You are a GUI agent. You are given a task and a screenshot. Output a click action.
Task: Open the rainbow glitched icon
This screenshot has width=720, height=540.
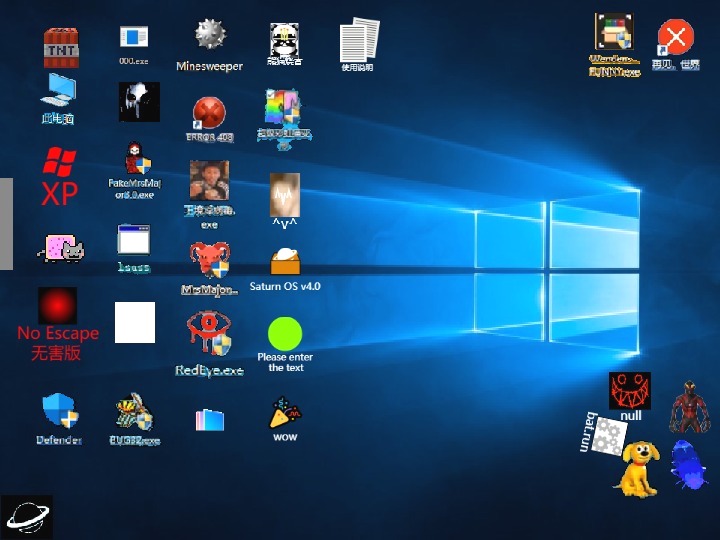coord(282,107)
